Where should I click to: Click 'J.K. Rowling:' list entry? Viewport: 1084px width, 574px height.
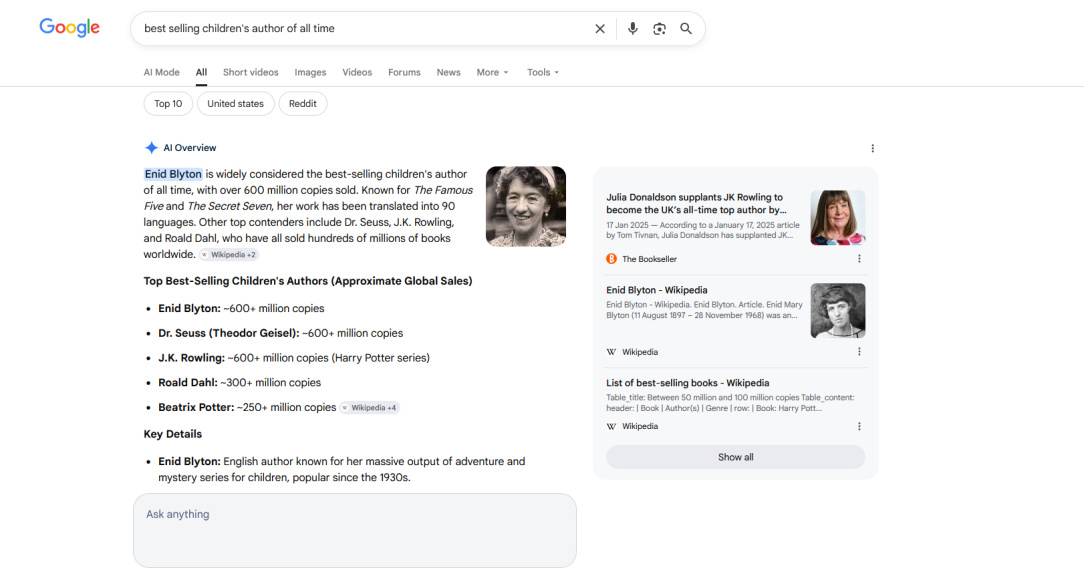(x=191, y=358)
